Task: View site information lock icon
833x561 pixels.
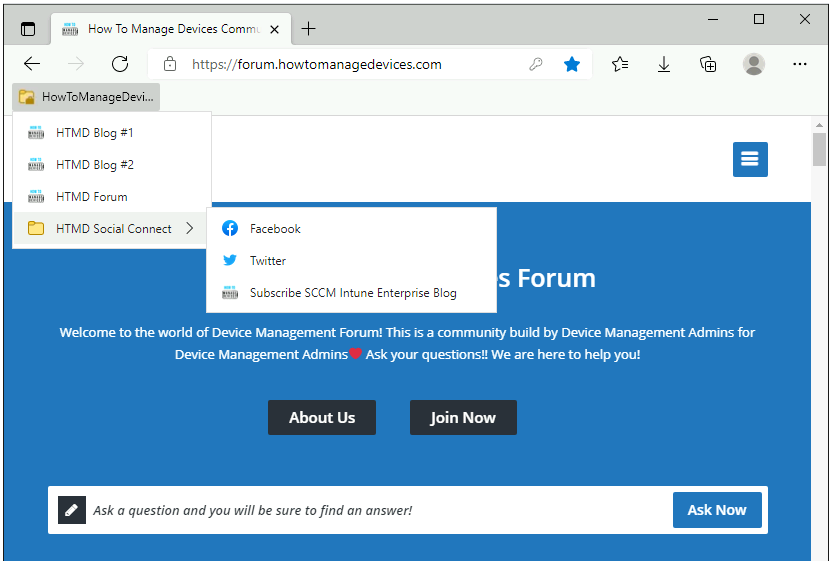Action: pyautogui.click(x=170, y=64)
